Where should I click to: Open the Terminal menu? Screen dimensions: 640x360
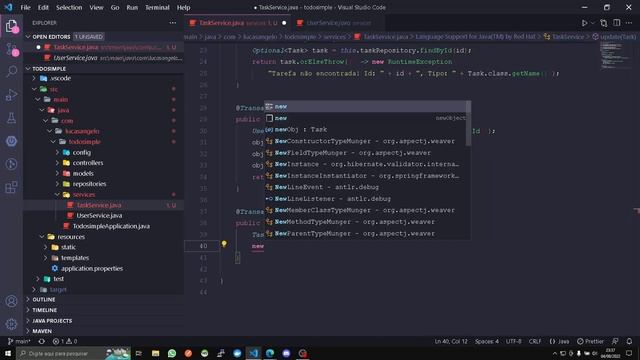click(x=157, y=7)
